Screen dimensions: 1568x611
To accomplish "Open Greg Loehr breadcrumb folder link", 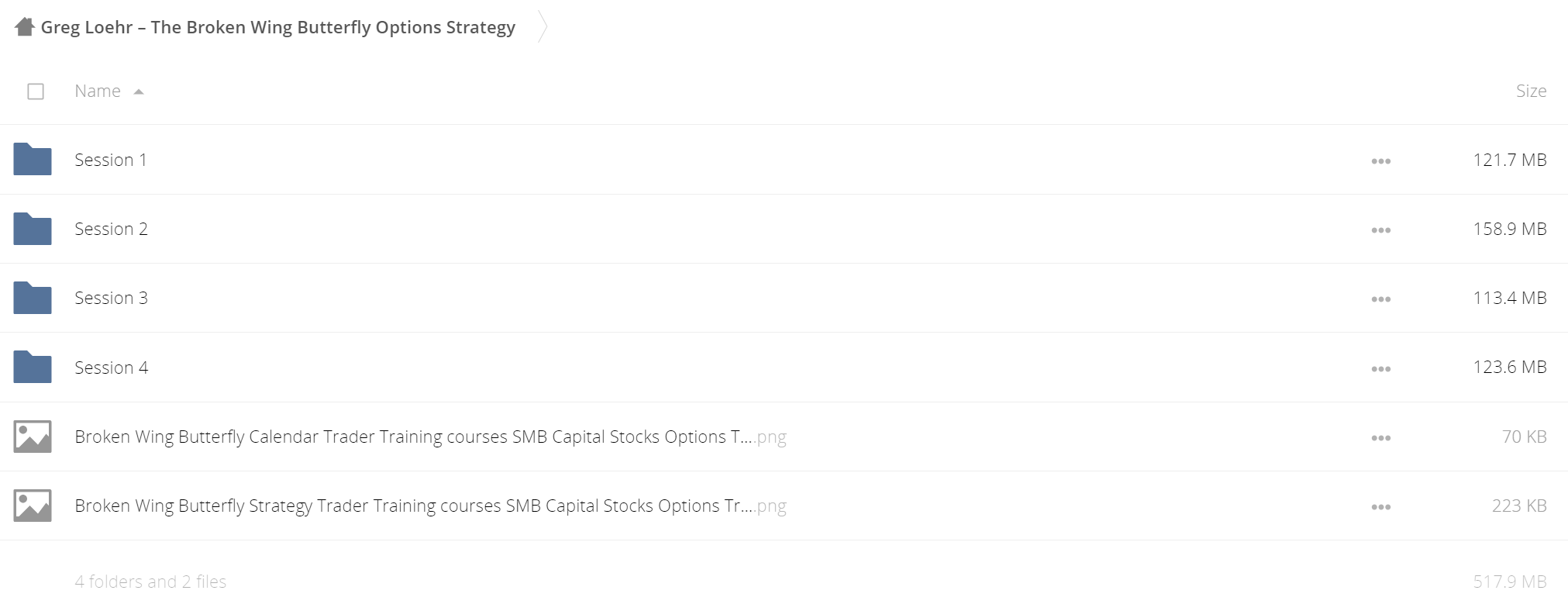I will (277, 27).
